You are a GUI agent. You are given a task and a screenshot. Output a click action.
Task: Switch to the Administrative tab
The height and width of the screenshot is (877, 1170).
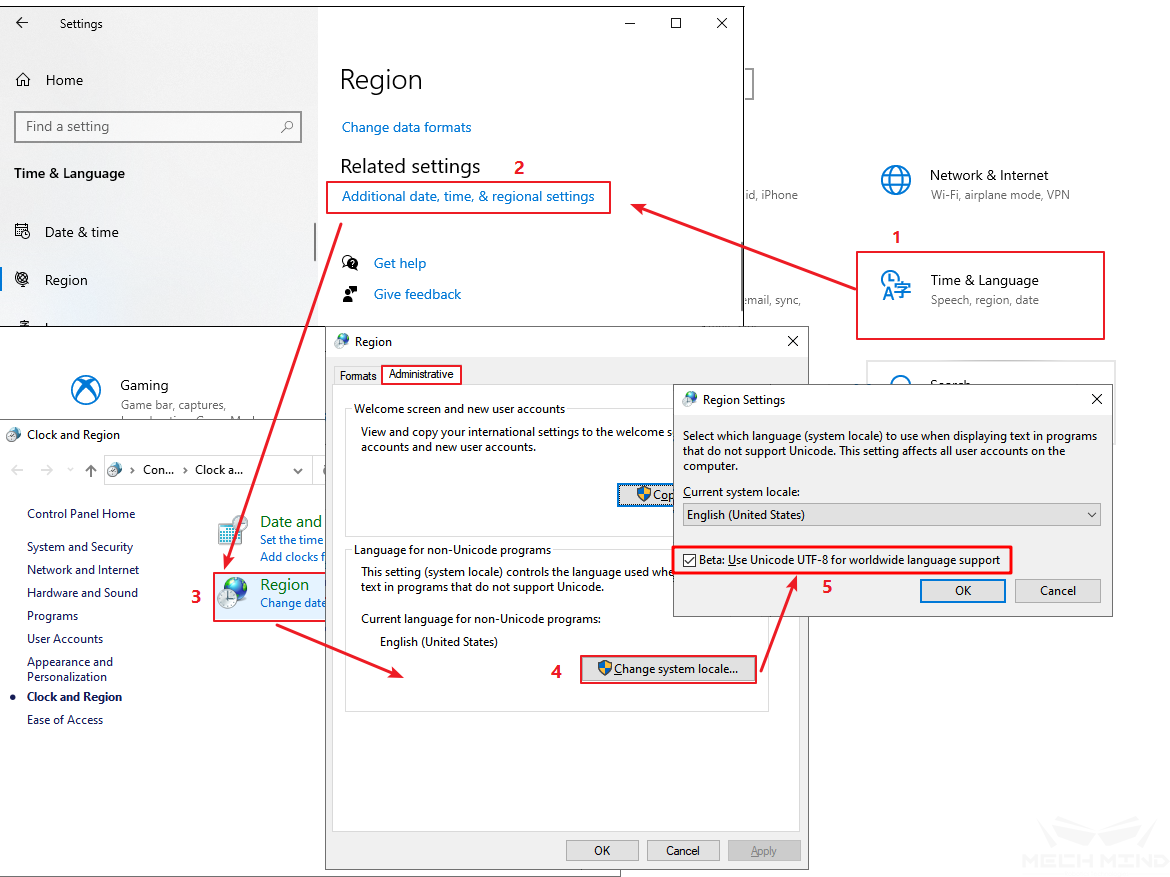(421, 374)
